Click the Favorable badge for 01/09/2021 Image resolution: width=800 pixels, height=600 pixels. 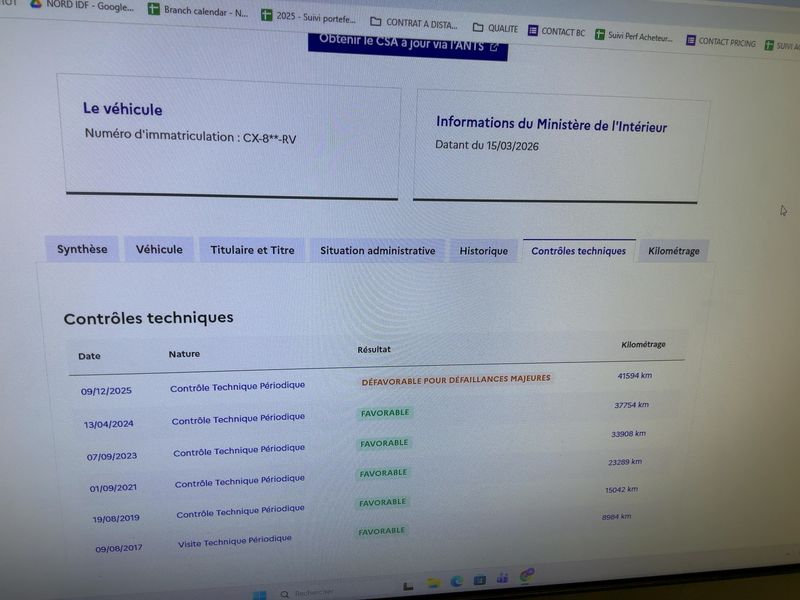coord(383,473)
